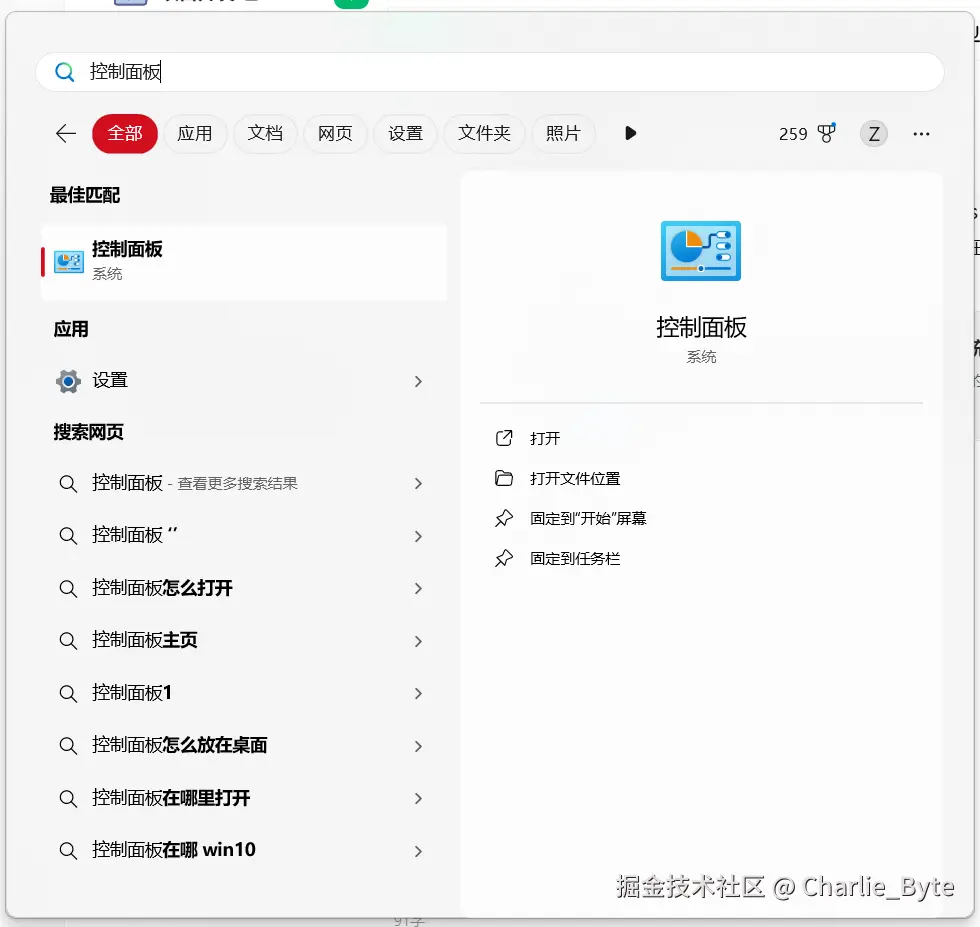Image resolution: width=980 pixels, height=927 pixels.
Task: Open the Z account avatar
Action: click(x=873, y=134)
